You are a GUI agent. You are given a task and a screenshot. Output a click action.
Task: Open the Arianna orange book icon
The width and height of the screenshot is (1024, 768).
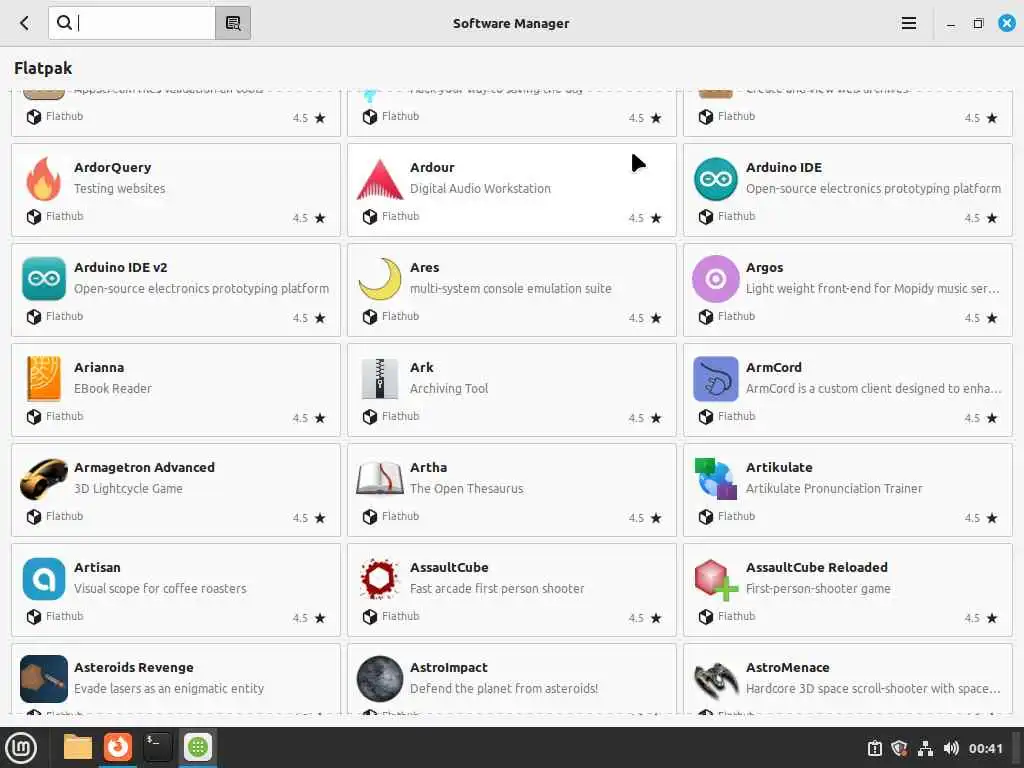(44, 378)
